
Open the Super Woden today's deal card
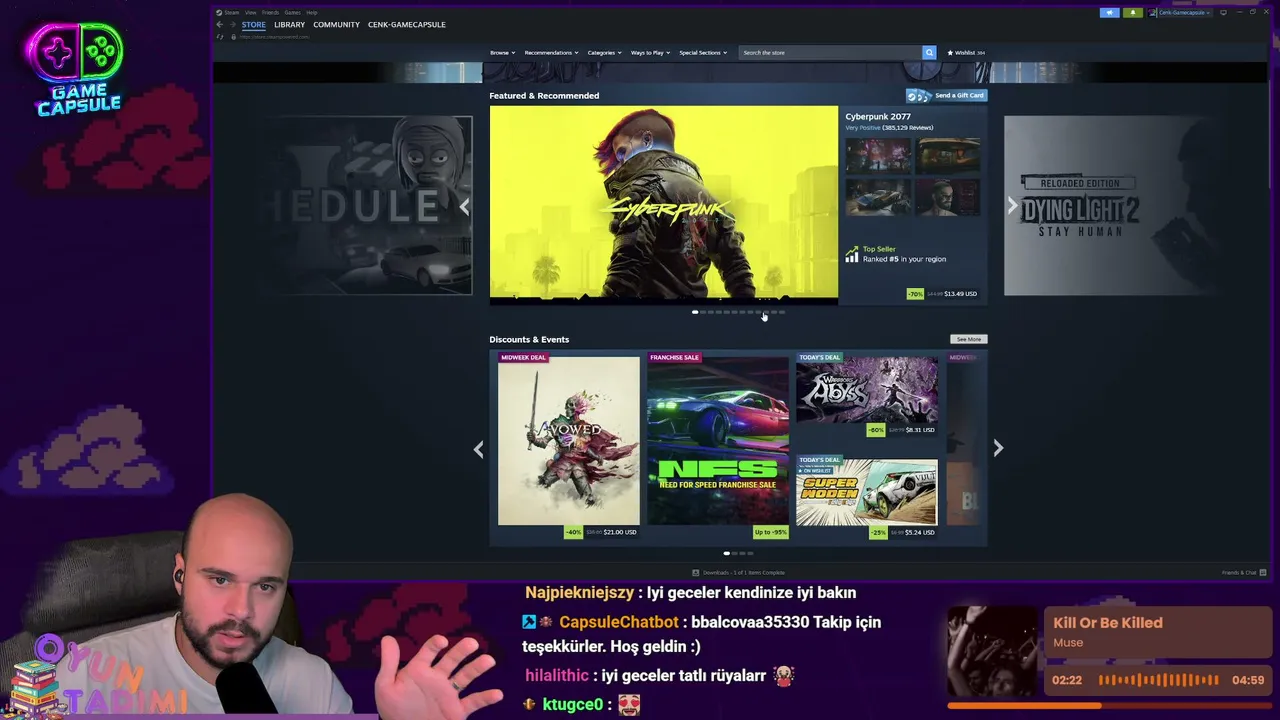coord(867,492)
